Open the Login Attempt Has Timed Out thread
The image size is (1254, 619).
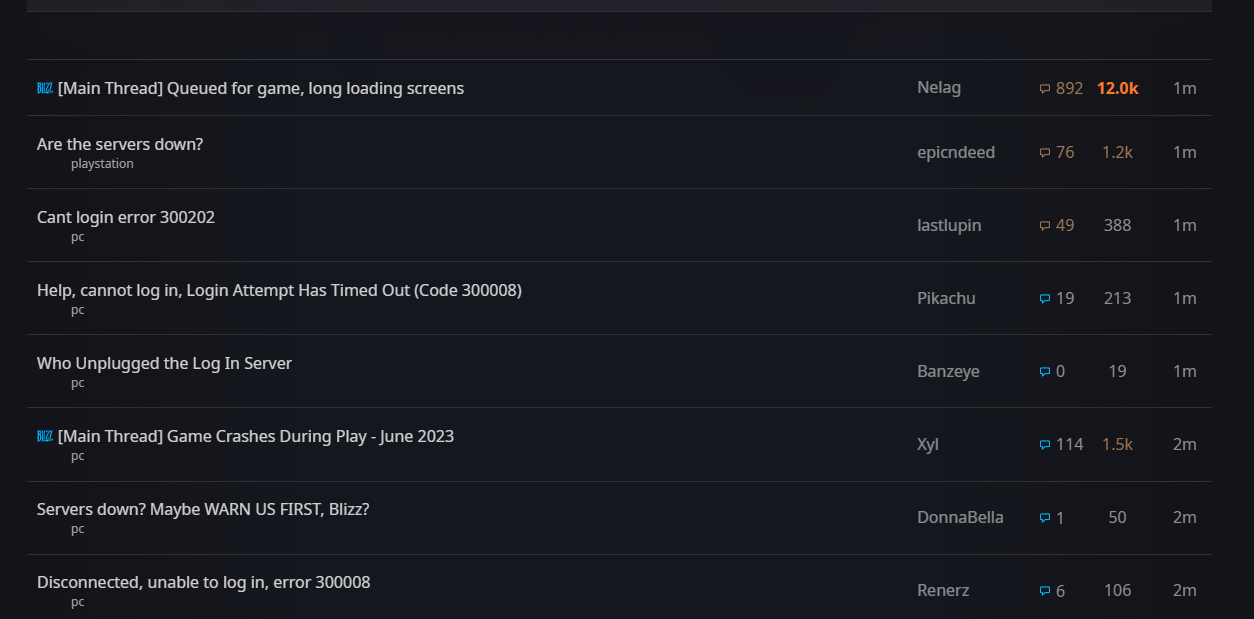279,290
